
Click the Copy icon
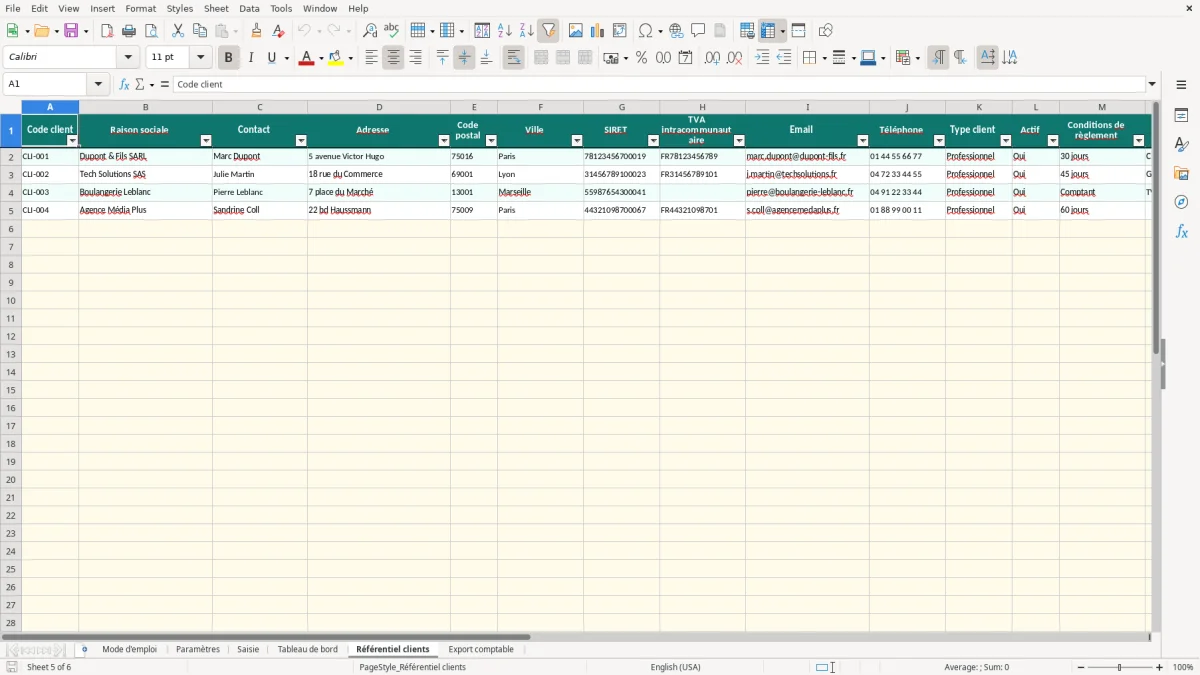[200, 31]
